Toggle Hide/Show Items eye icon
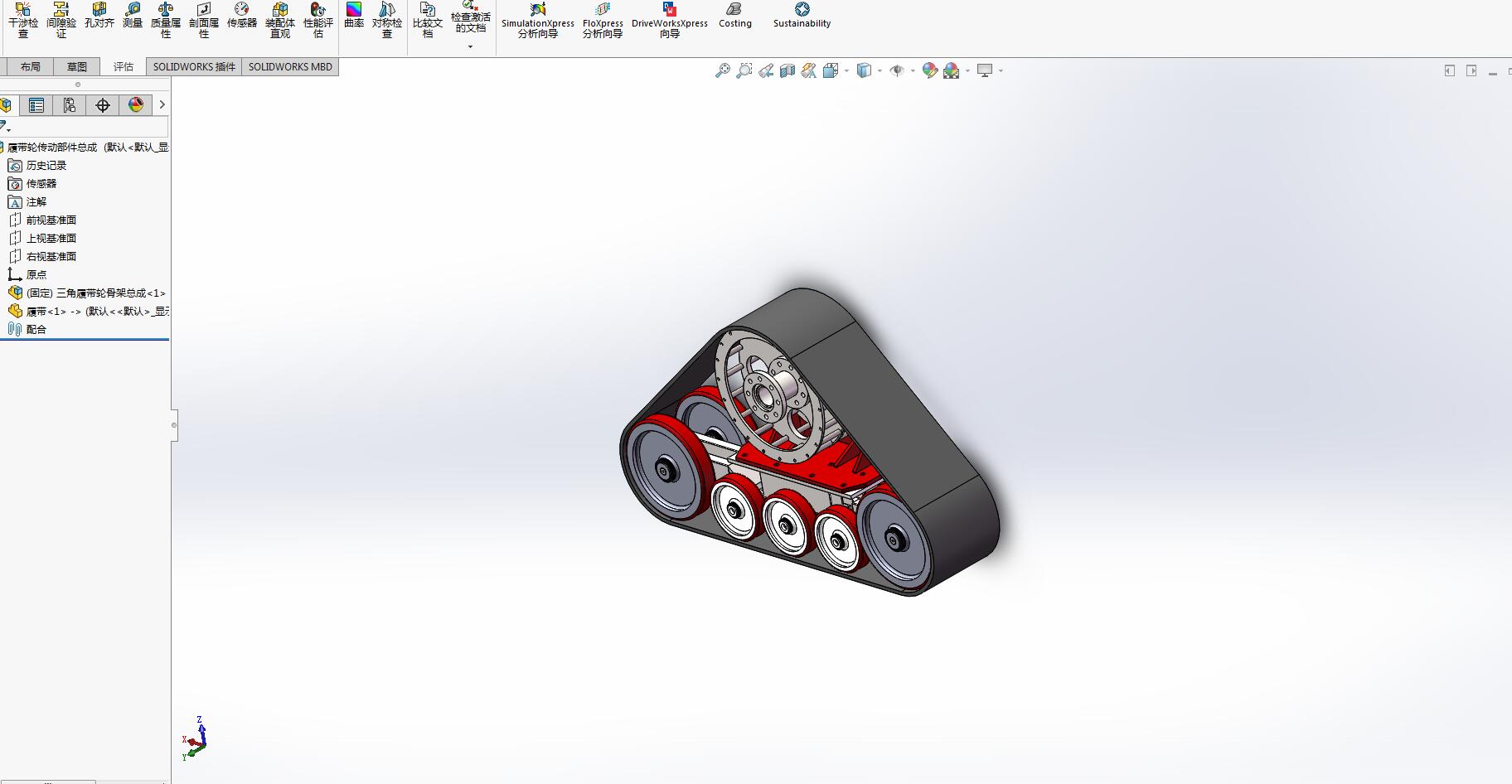The image size is (1512, 784). click(897, 71)
